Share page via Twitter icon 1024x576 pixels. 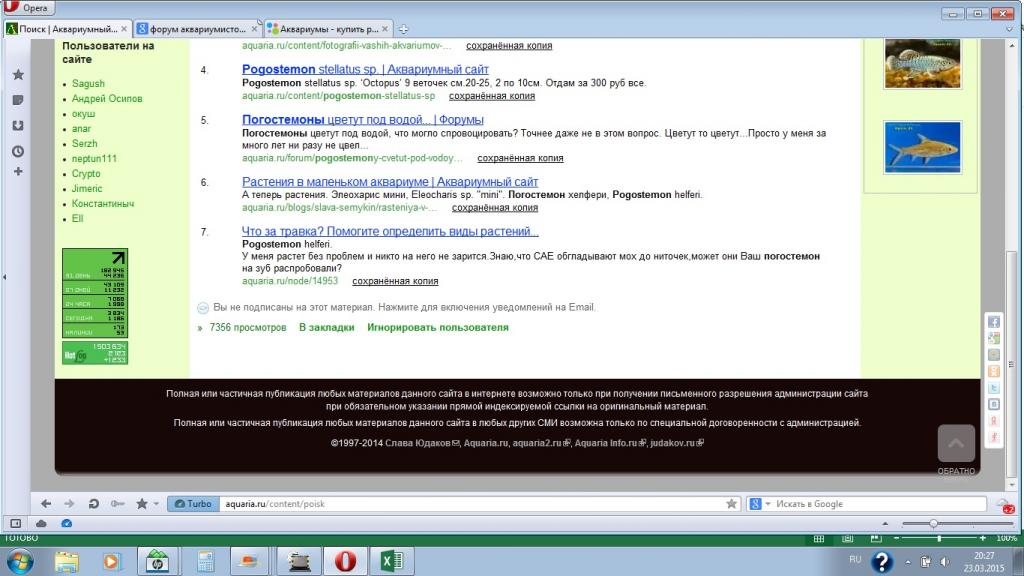[994, 388]
